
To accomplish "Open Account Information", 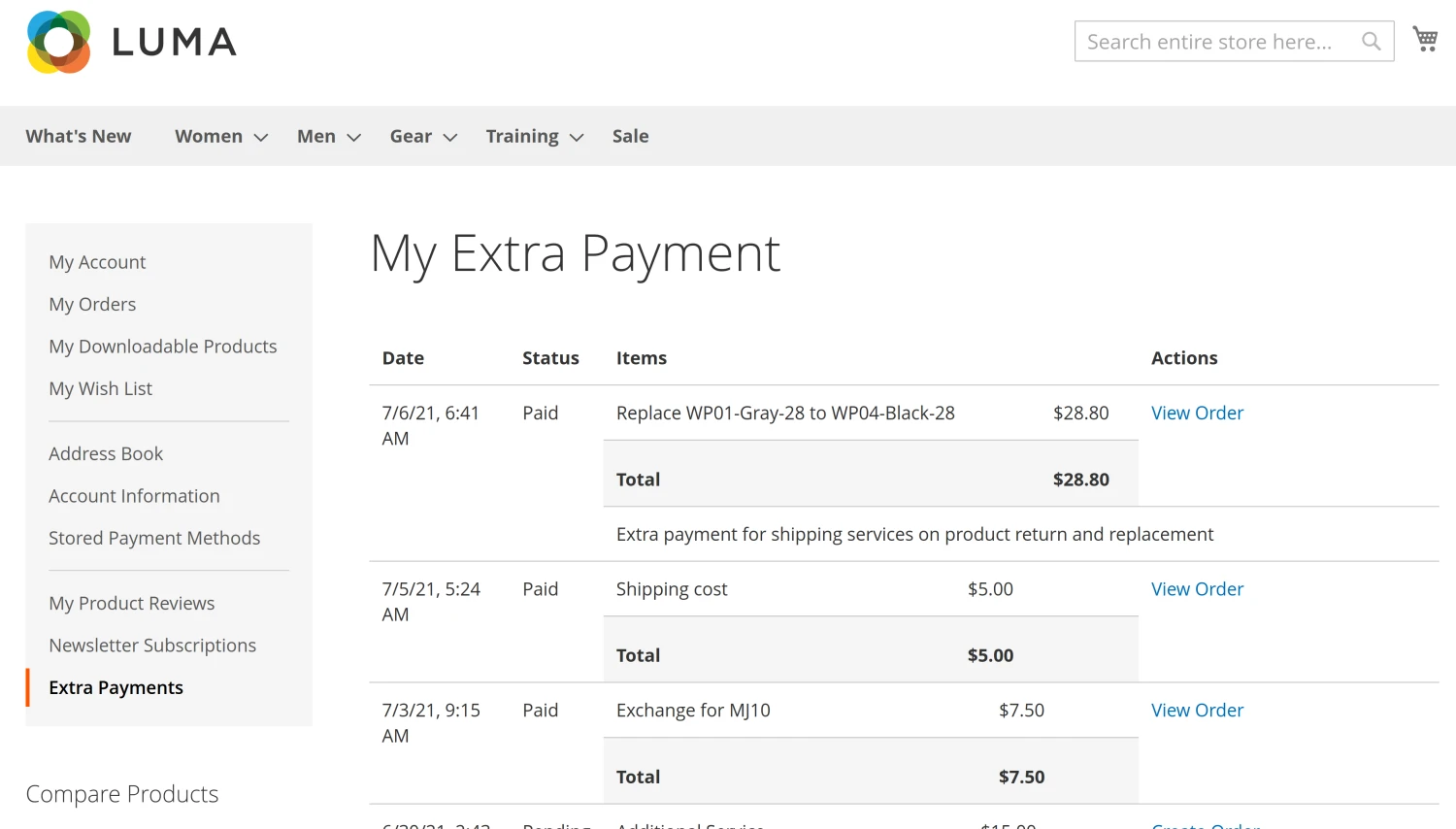I will click(x=133, y=496).
